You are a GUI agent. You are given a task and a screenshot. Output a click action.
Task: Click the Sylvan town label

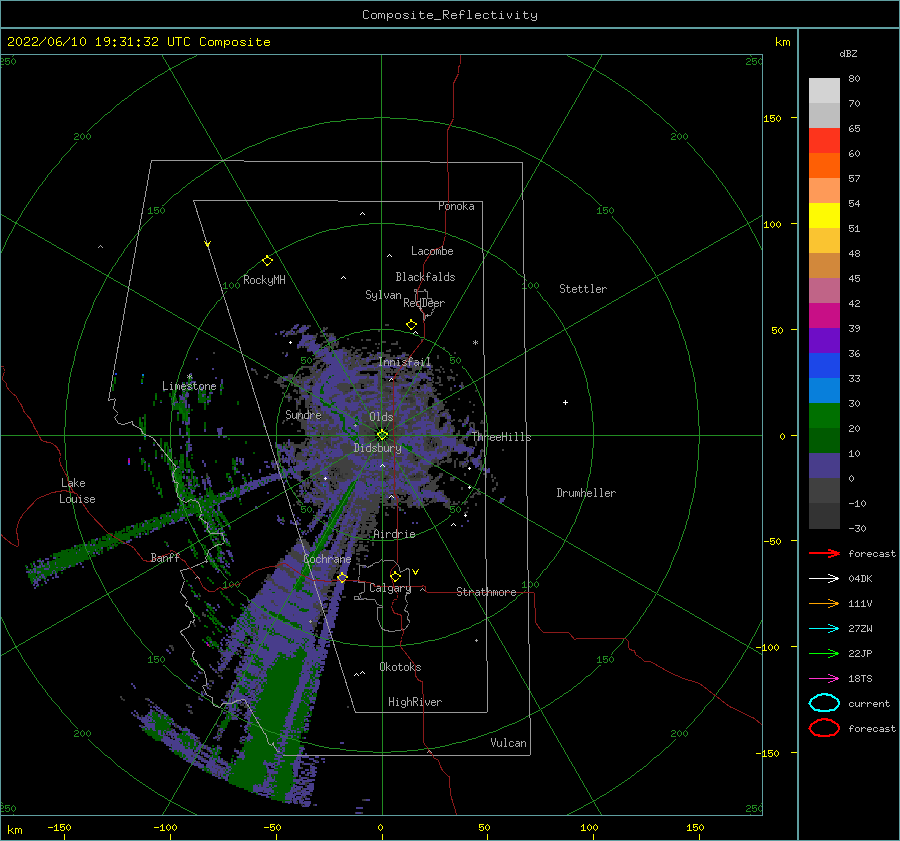tap(383, 295)
